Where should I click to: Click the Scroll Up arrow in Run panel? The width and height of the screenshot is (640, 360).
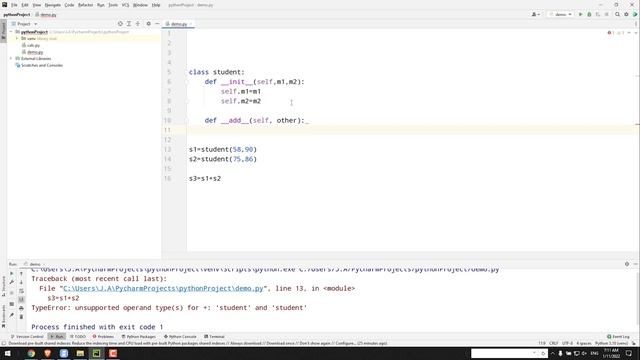pos(21,274)
